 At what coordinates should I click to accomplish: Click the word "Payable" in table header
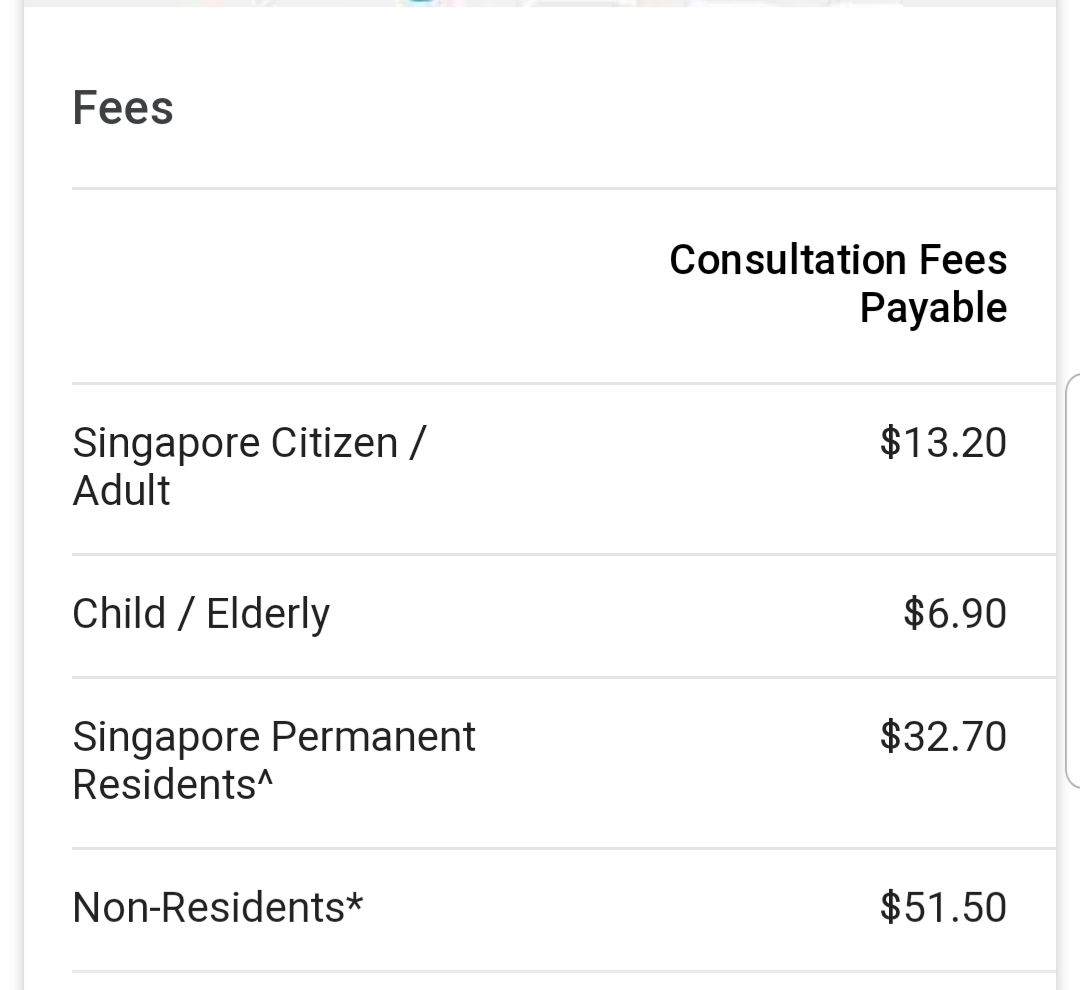[933, 307]
